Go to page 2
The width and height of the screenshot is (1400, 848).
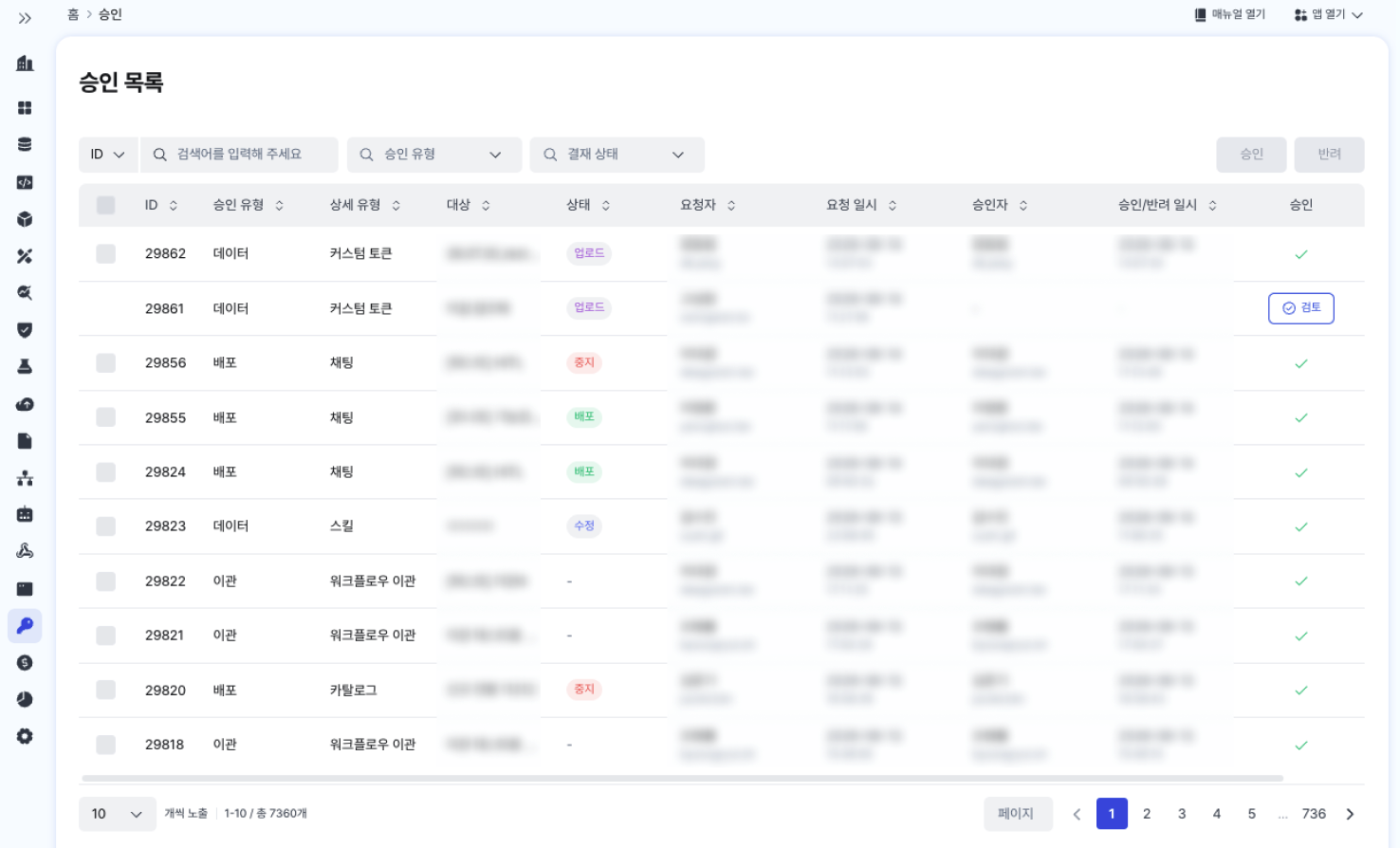click(1147, 814)
